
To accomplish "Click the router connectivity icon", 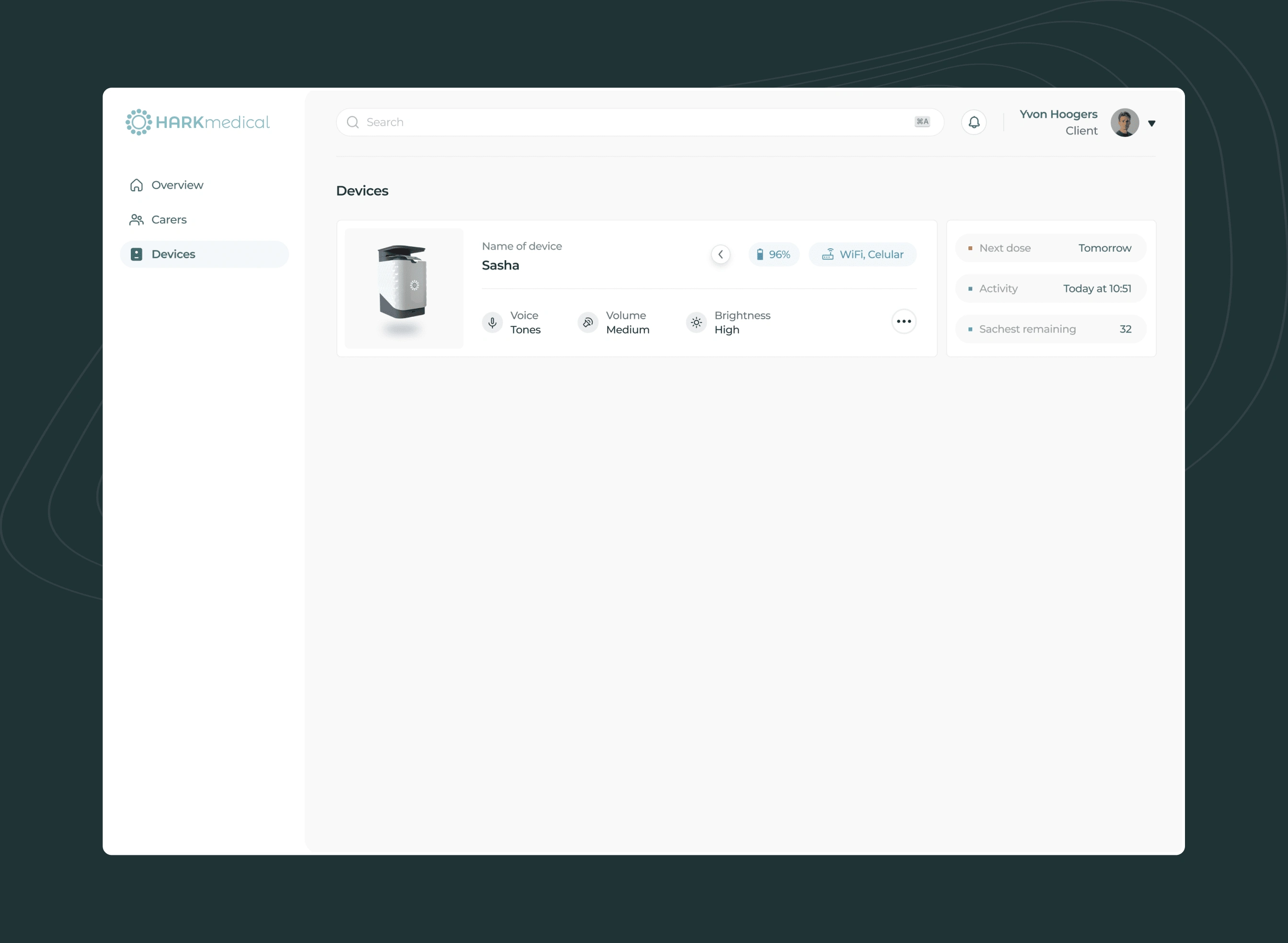I will click(x=828, y=254).
